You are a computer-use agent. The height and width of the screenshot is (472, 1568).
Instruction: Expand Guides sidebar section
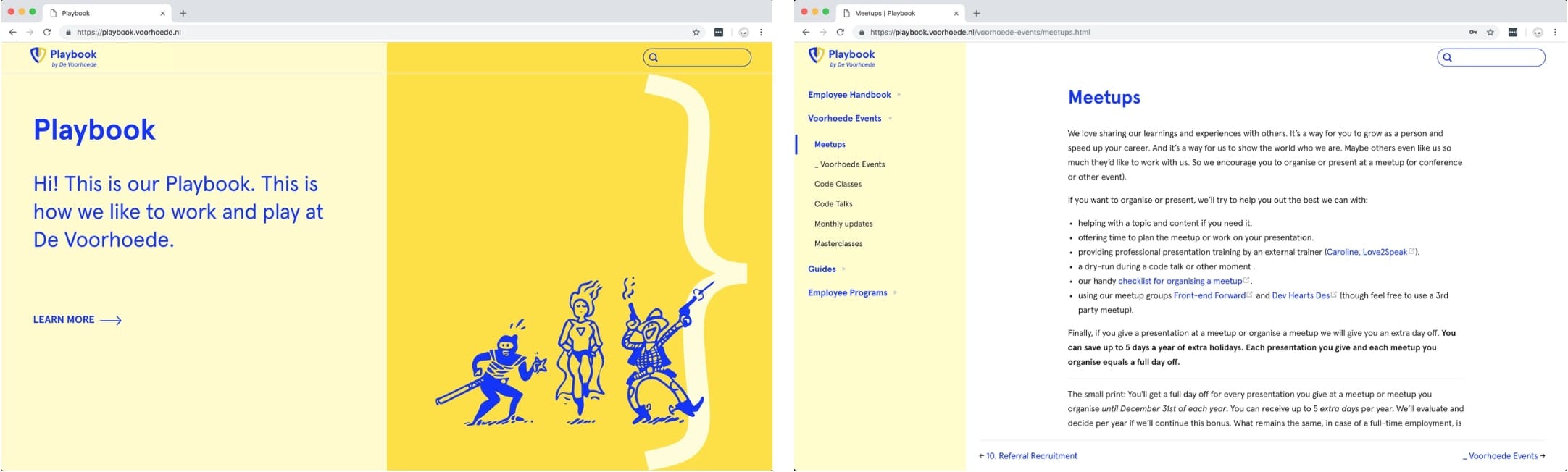click(827, 269)
